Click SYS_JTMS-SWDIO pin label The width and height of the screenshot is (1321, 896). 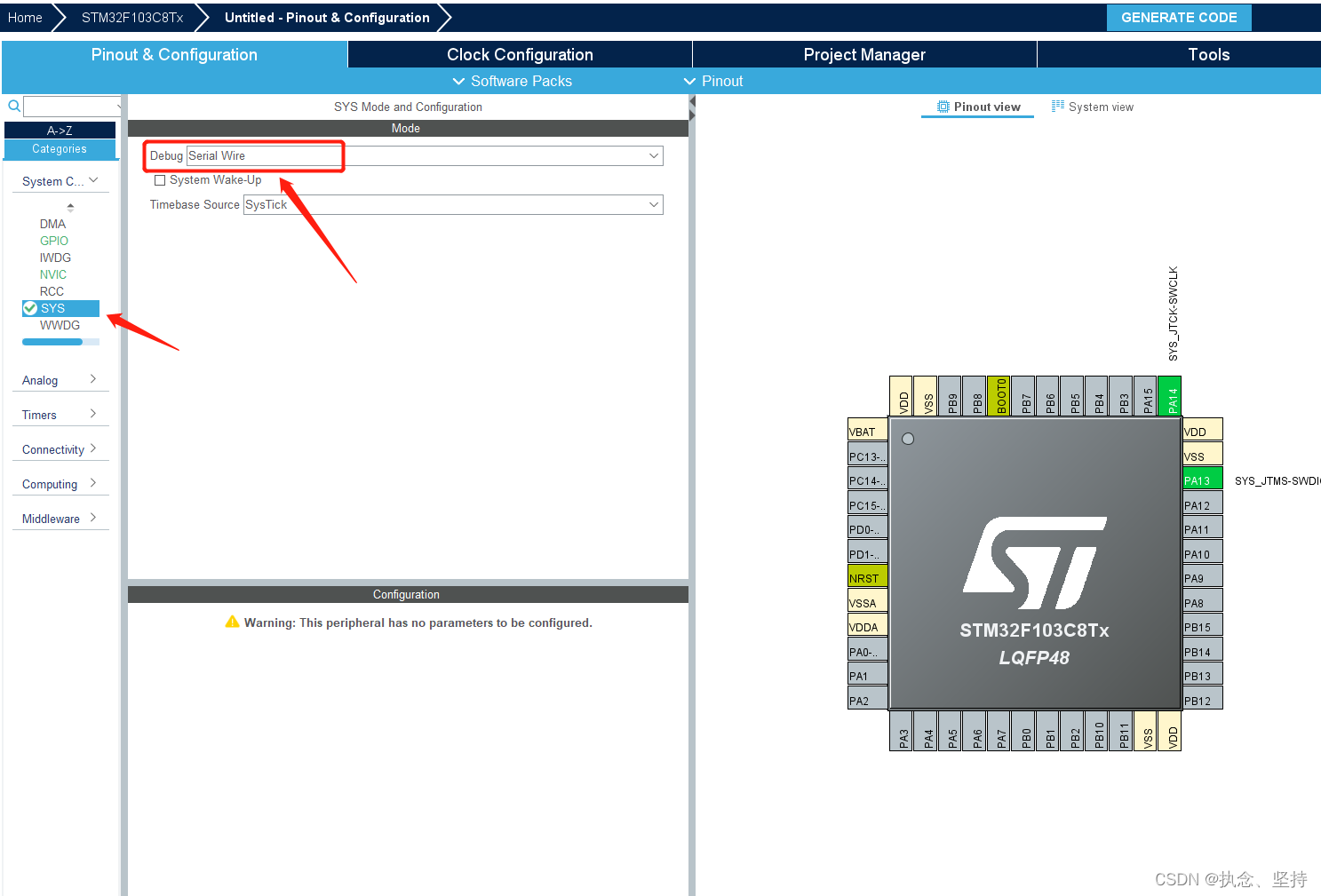click(1277, 480)
